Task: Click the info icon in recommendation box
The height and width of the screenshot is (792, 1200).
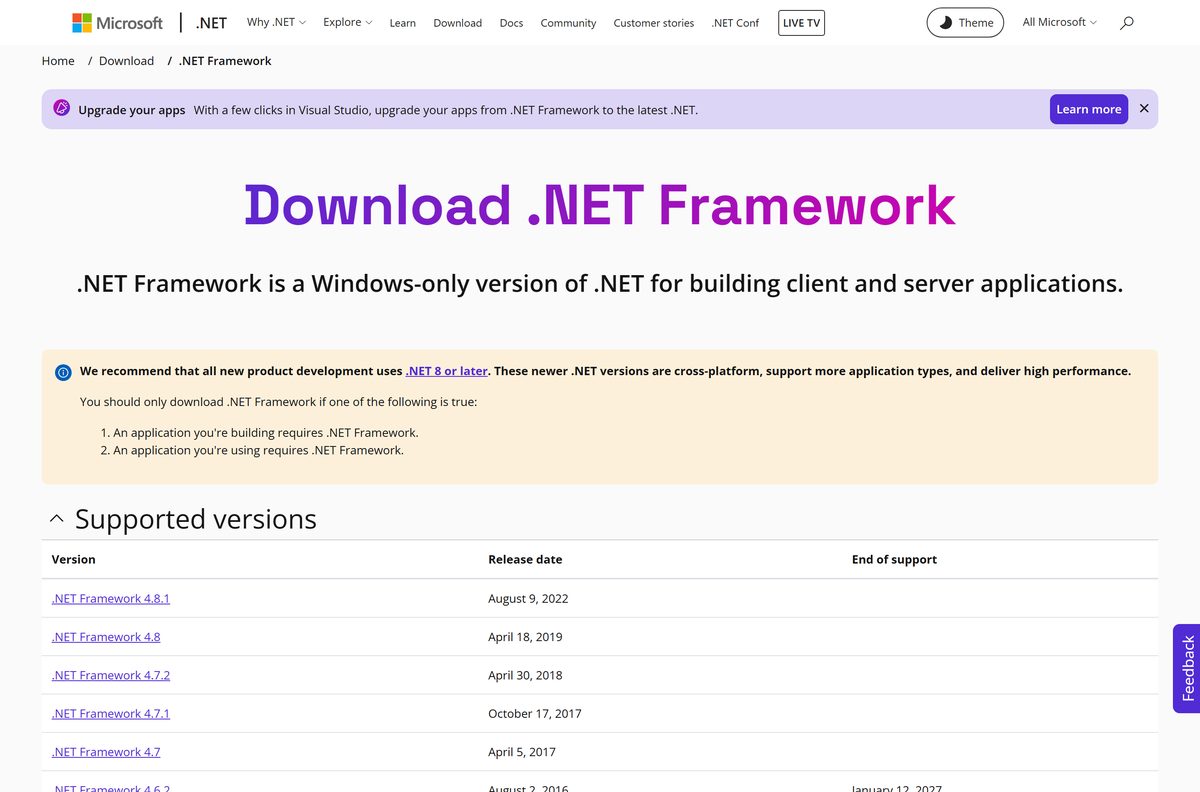Action: click(x=63, y=372)
